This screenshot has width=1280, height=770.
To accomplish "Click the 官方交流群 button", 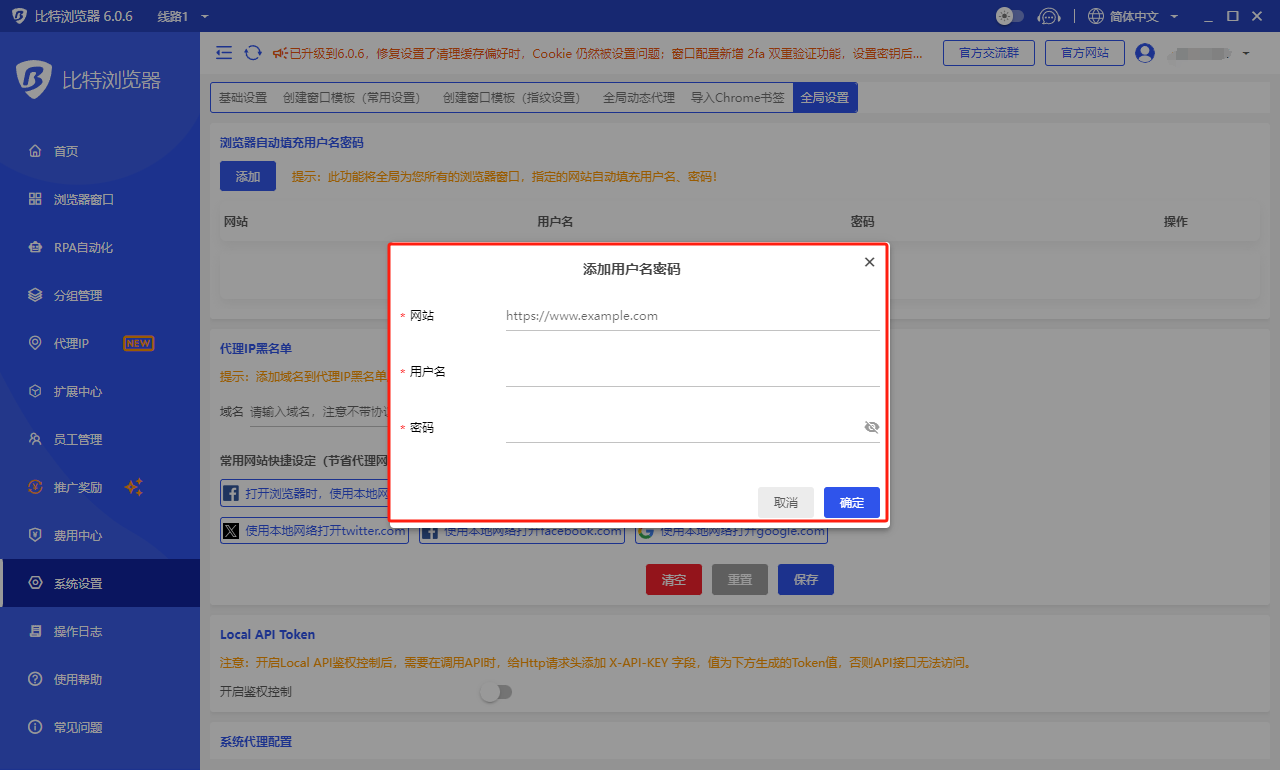I will coord(989,53).
